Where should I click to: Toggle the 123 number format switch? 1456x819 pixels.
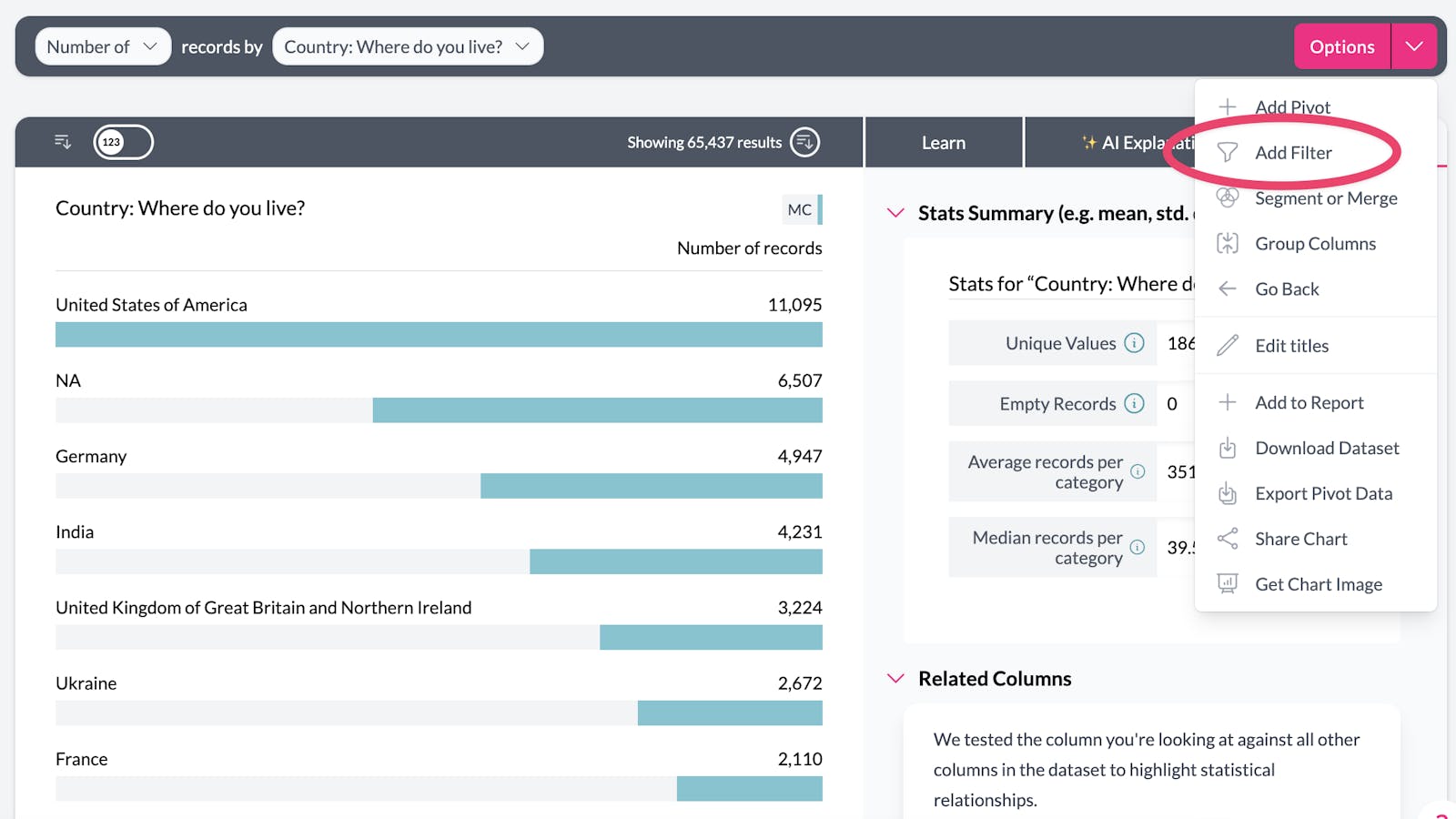123,142
